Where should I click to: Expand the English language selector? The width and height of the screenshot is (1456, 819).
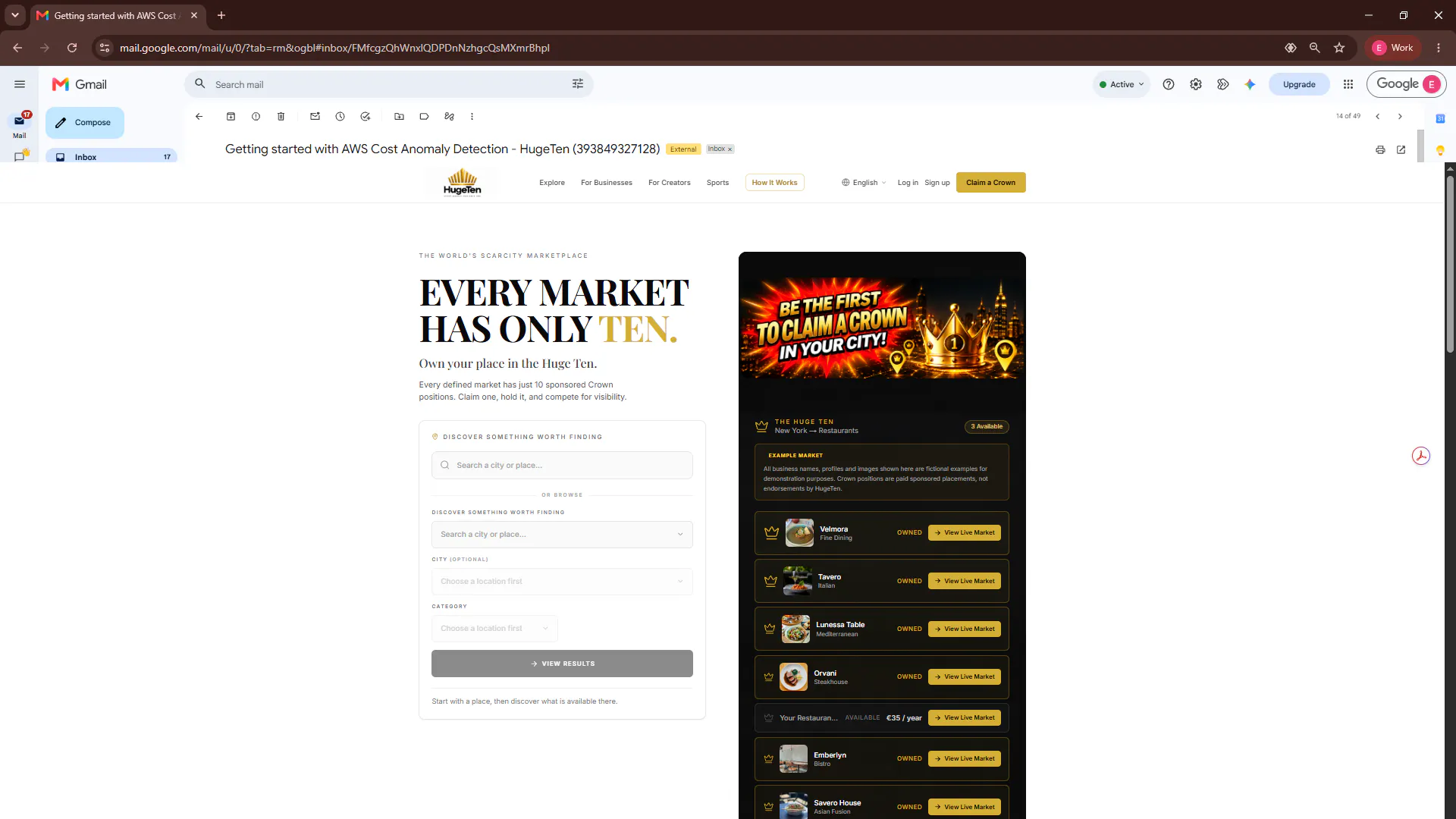(864, 183)
